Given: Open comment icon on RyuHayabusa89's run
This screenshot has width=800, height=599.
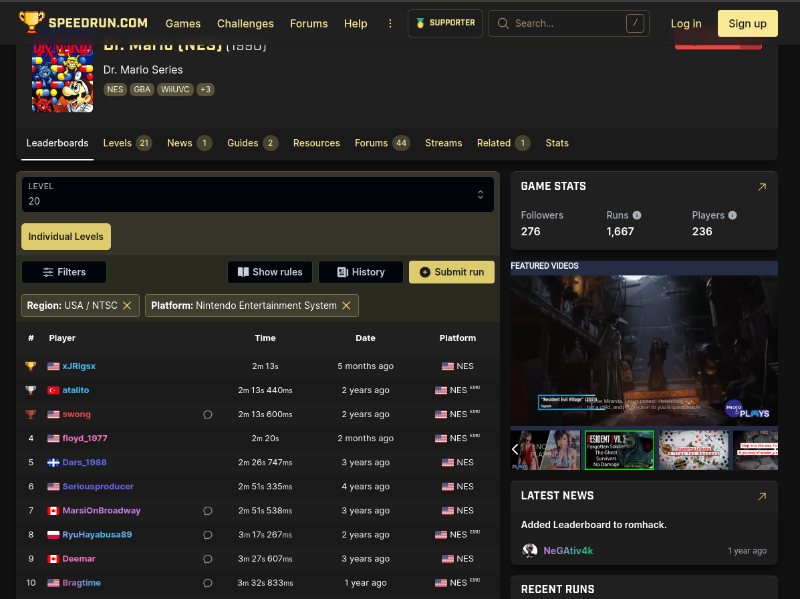Looking at the screenshot, I should [208, 535].
